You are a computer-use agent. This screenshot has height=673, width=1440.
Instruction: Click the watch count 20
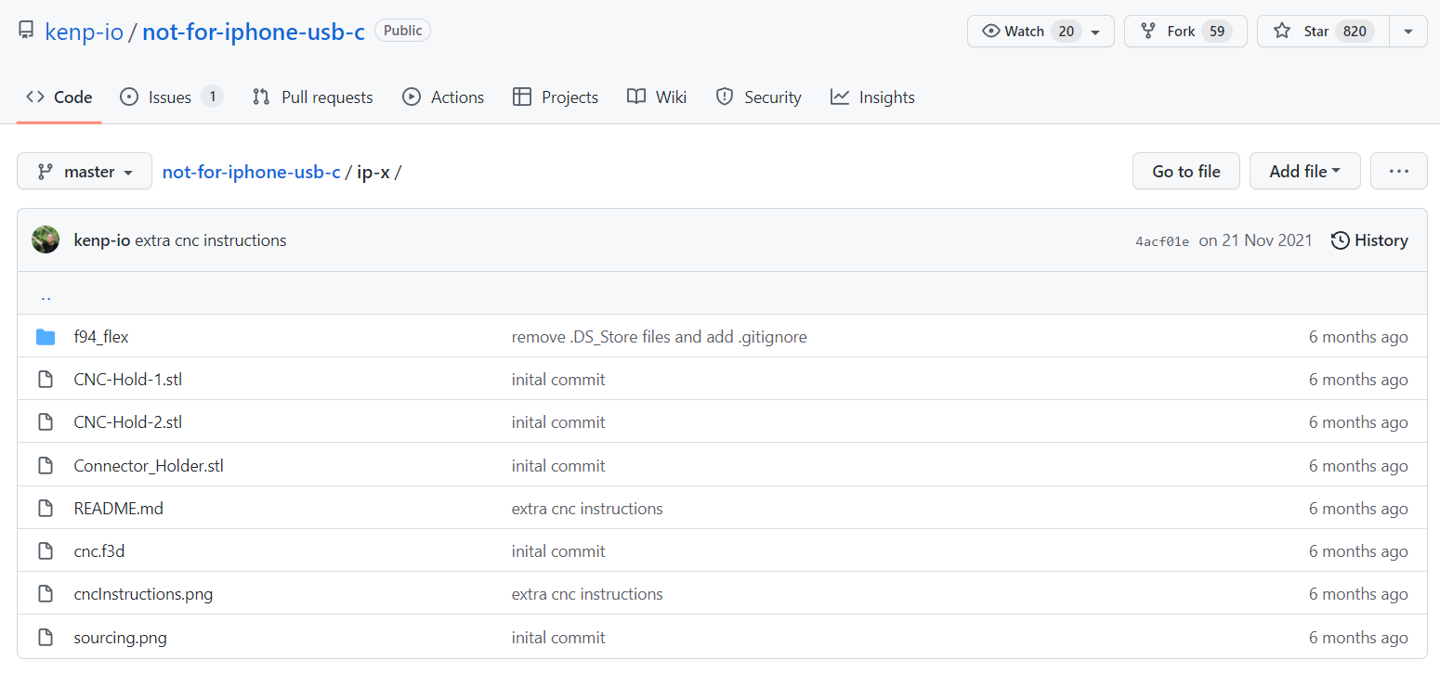[1066, 31]
